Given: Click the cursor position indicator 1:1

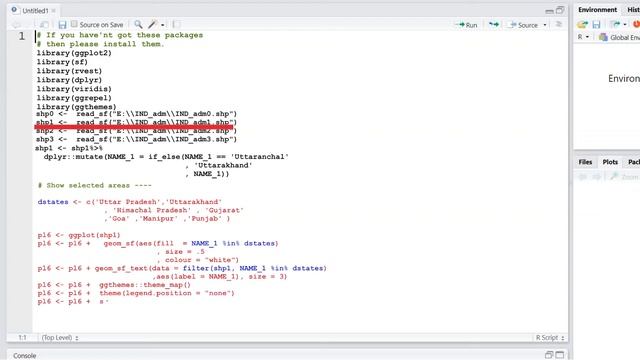Looking at the screenshot, I should tap(22, 338).
